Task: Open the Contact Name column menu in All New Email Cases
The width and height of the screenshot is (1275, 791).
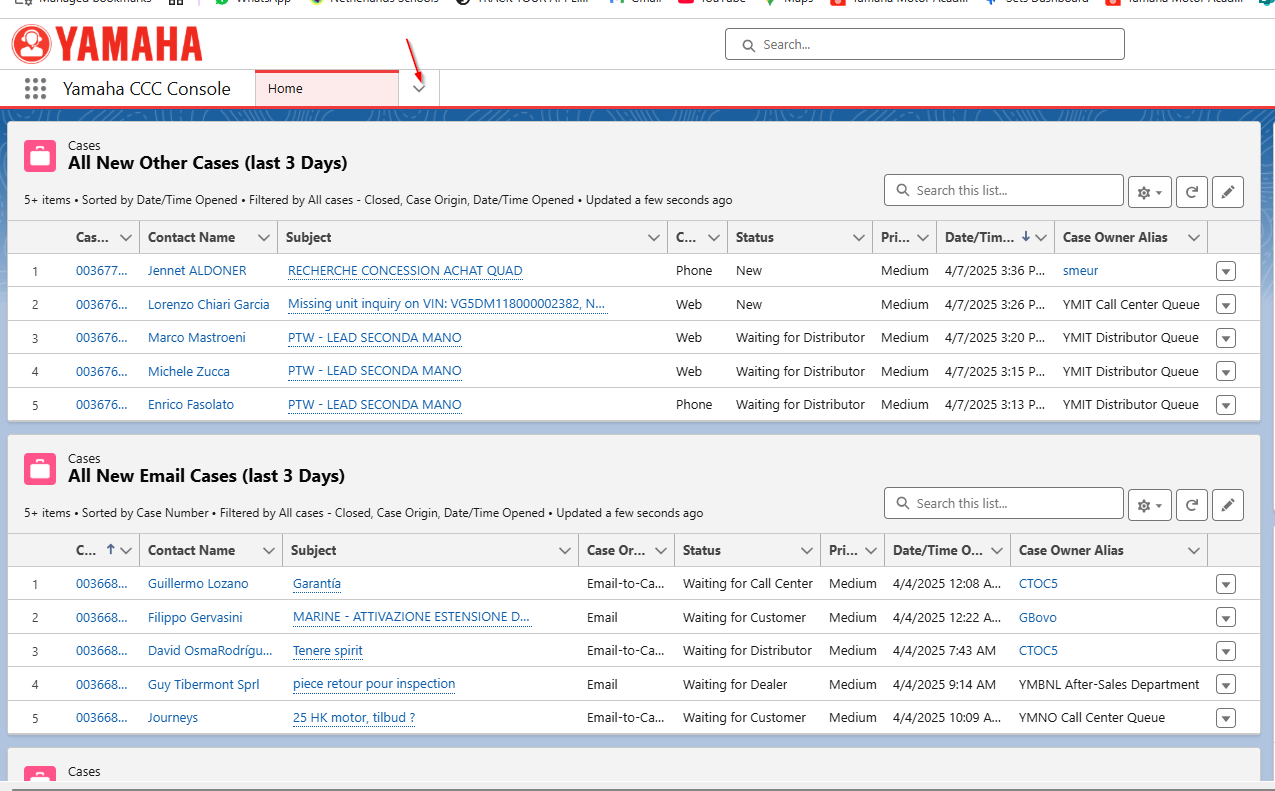Action: [268, 550]
